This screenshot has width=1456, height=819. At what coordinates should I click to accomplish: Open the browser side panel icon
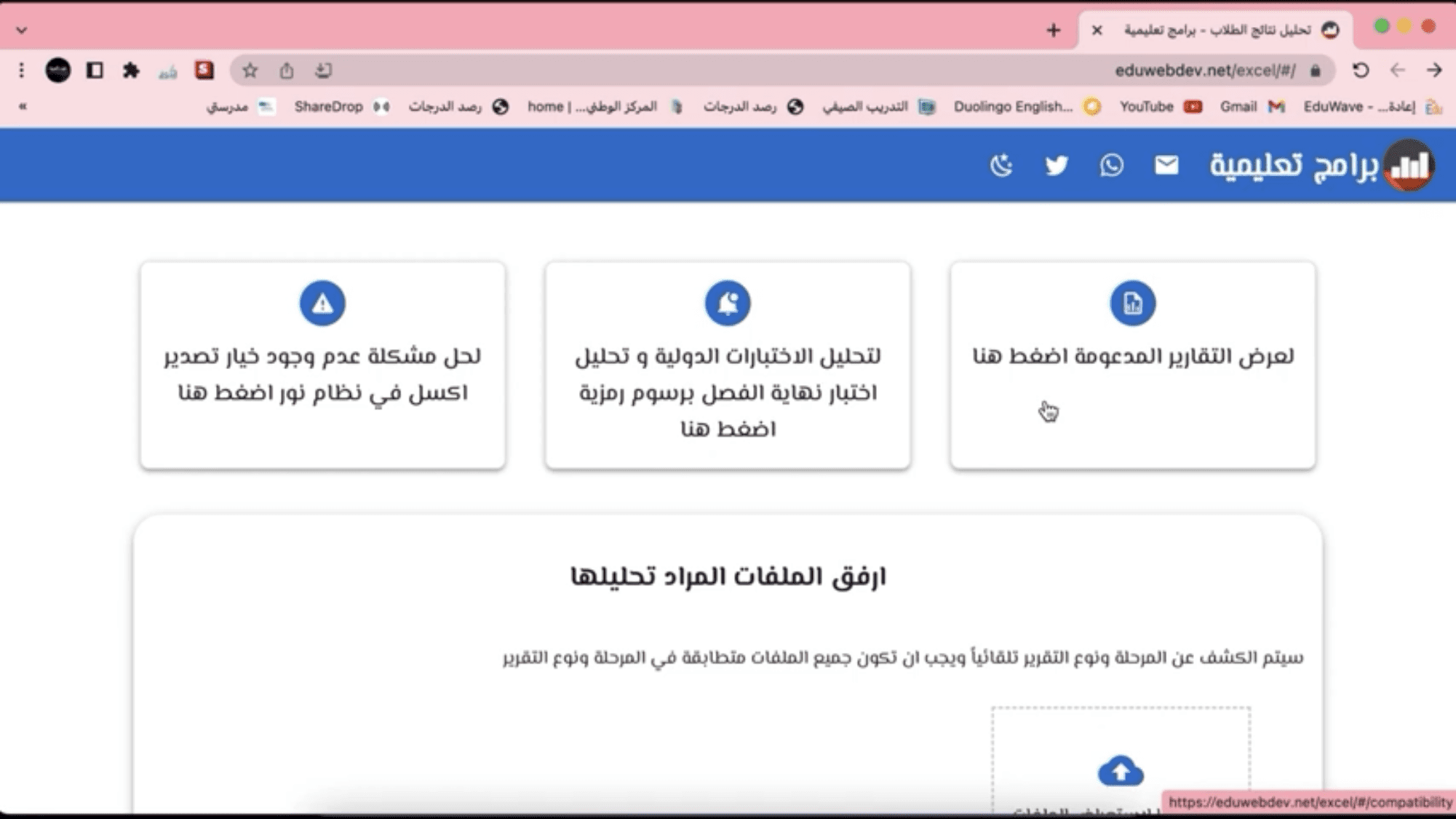95,70
